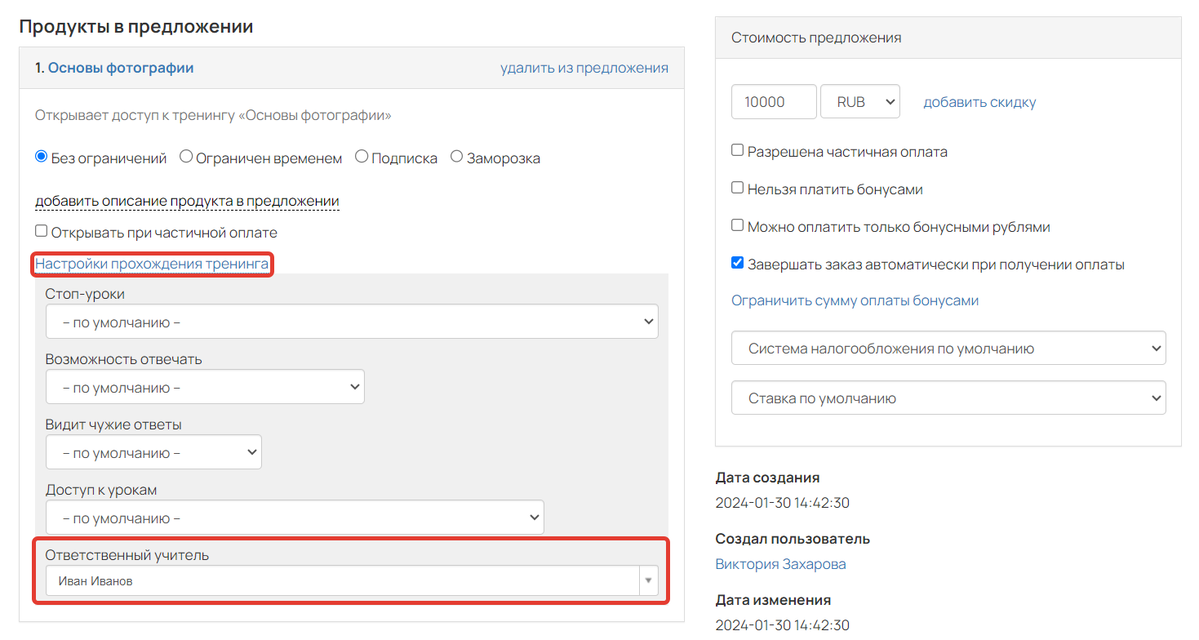Click text 'Открывает доступ к тренингу «Основы фотографии»'

pos(213,115)
